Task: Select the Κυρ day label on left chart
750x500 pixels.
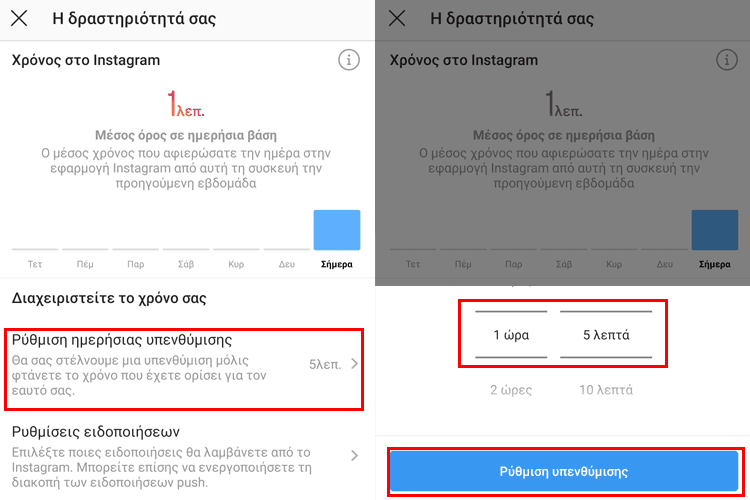Action: pos(236,264)
